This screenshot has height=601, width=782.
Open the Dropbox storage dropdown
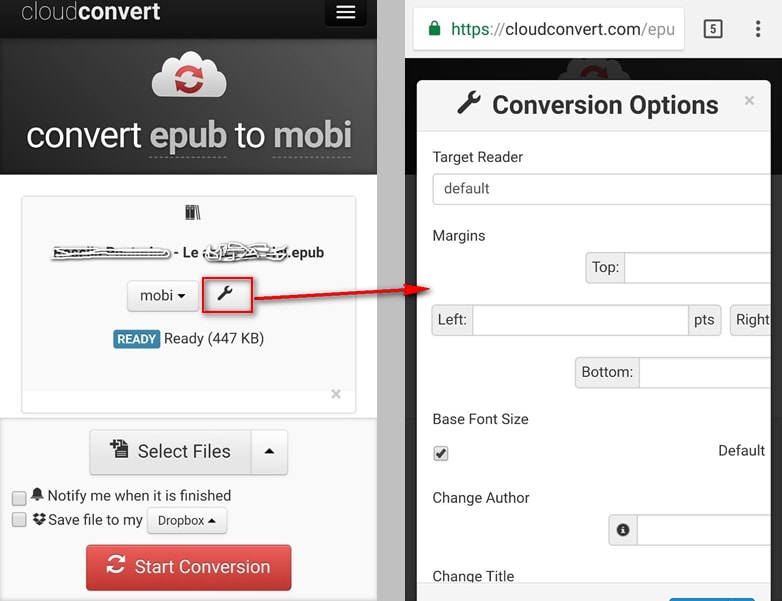[x=187, y=521]
